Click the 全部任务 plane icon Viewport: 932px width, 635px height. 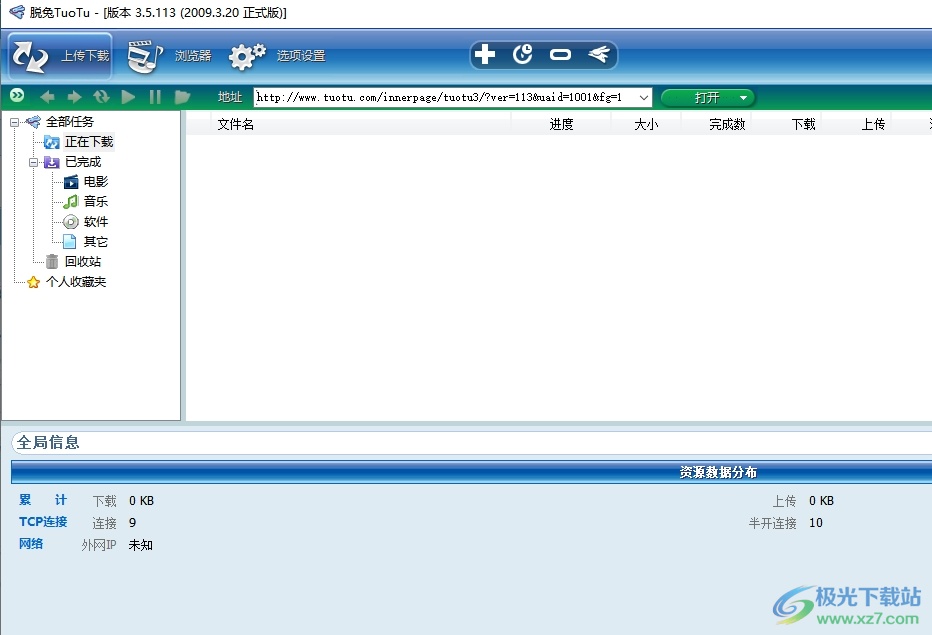[33, 122]
